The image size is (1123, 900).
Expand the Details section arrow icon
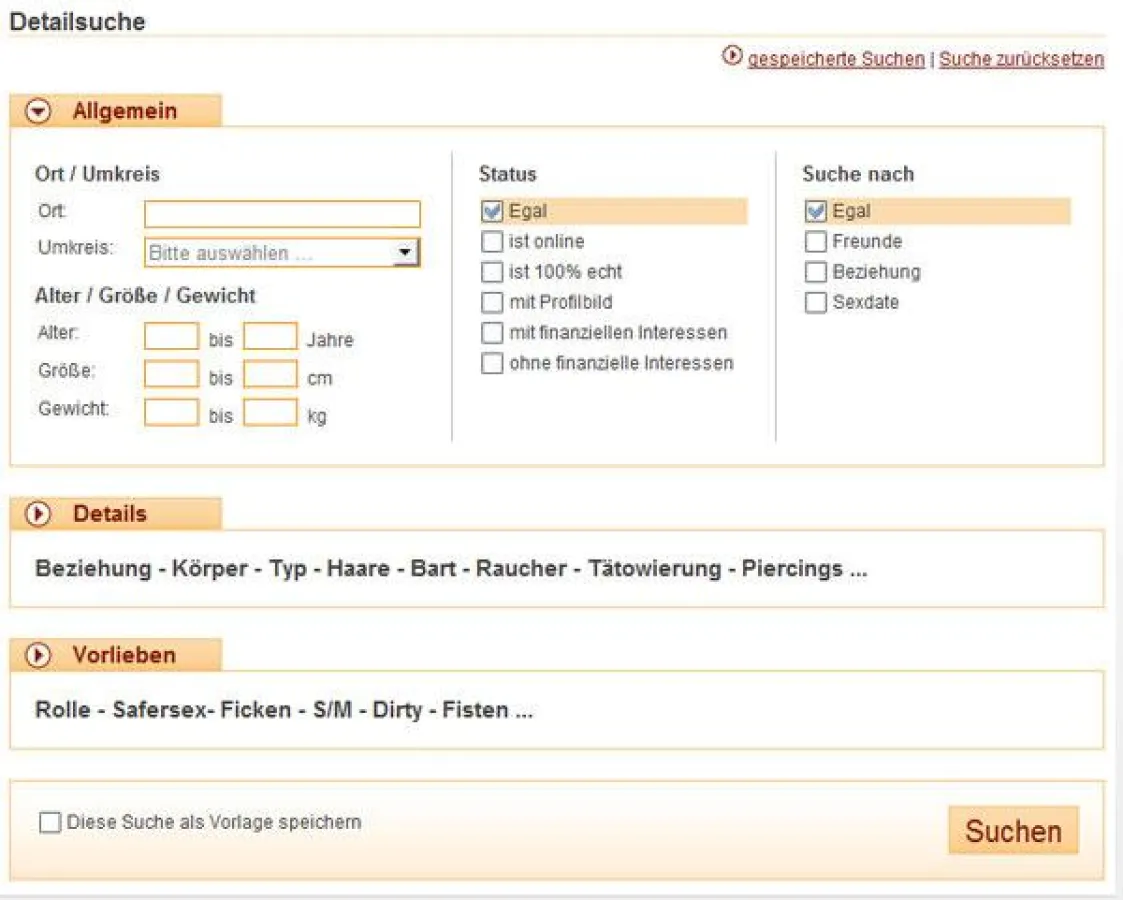(39, 515)
